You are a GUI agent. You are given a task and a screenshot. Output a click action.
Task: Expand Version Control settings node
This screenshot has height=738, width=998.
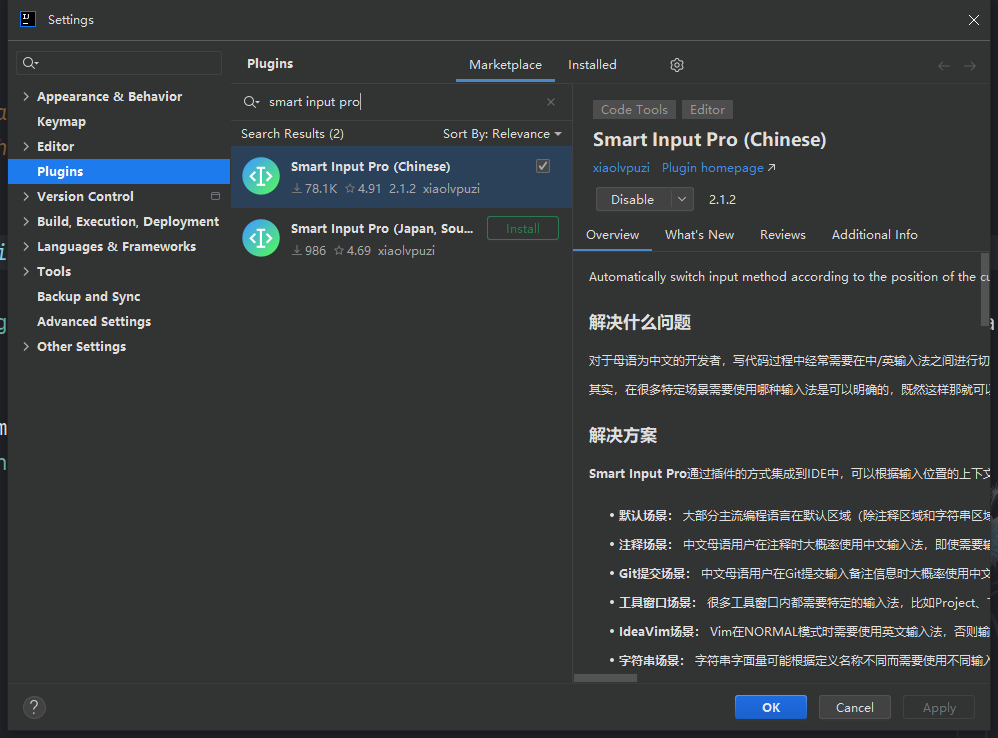[x=26, y=196]
